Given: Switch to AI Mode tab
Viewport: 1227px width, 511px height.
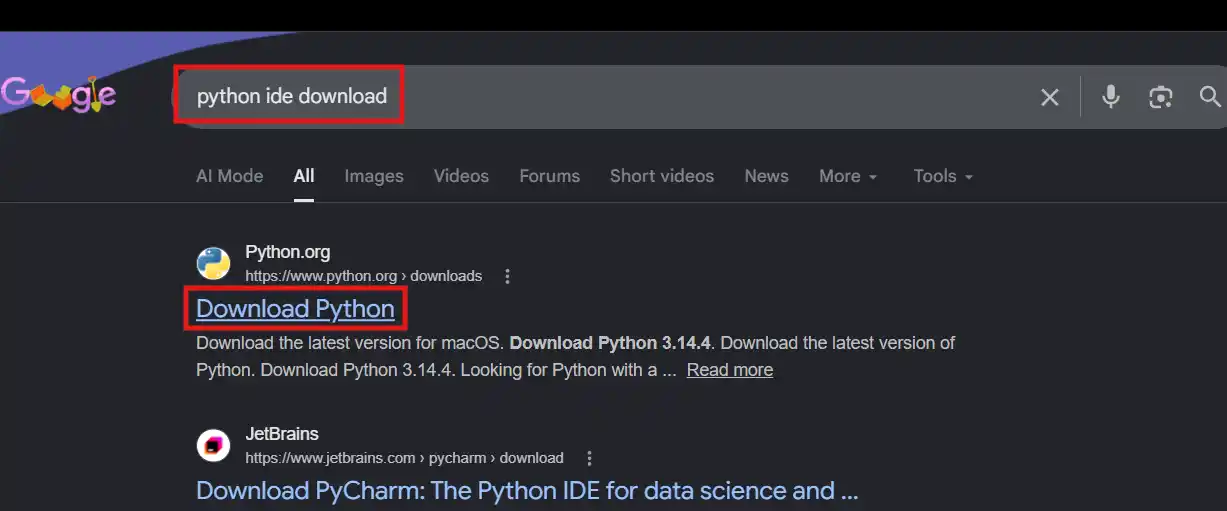Looking at the screenshot, I should click(229, 176).
